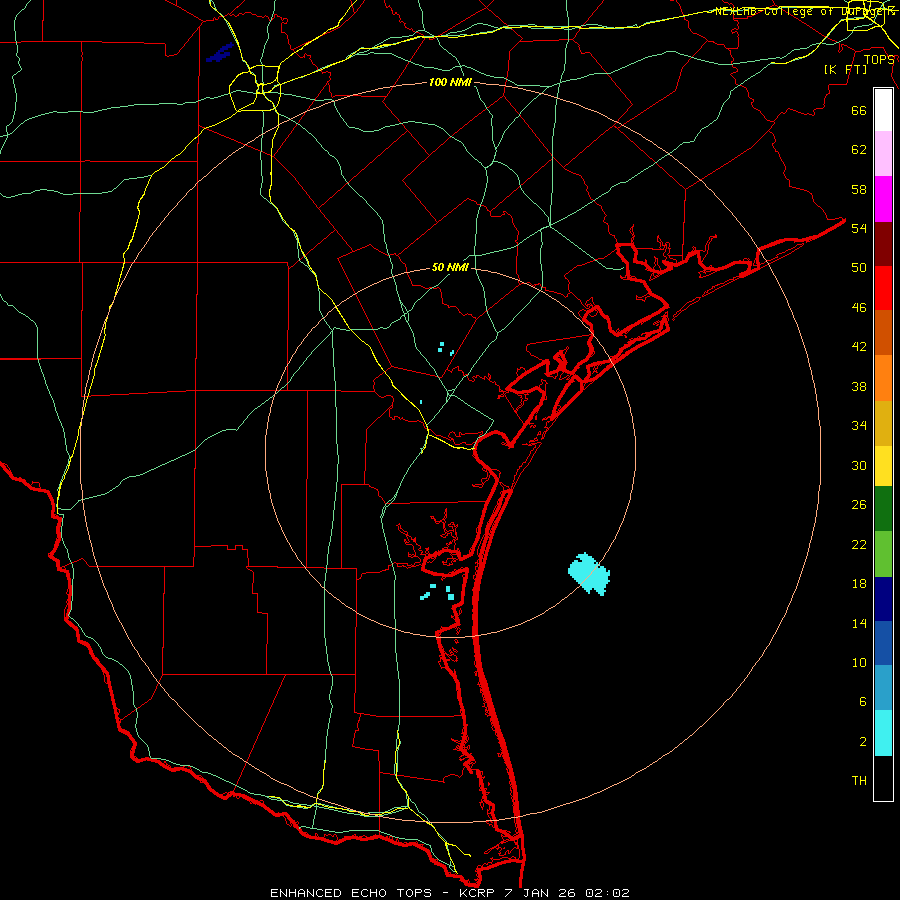Screen dimensions: 900x900
Task: Click the dark green legend swatch
Action: pos(883,509)
